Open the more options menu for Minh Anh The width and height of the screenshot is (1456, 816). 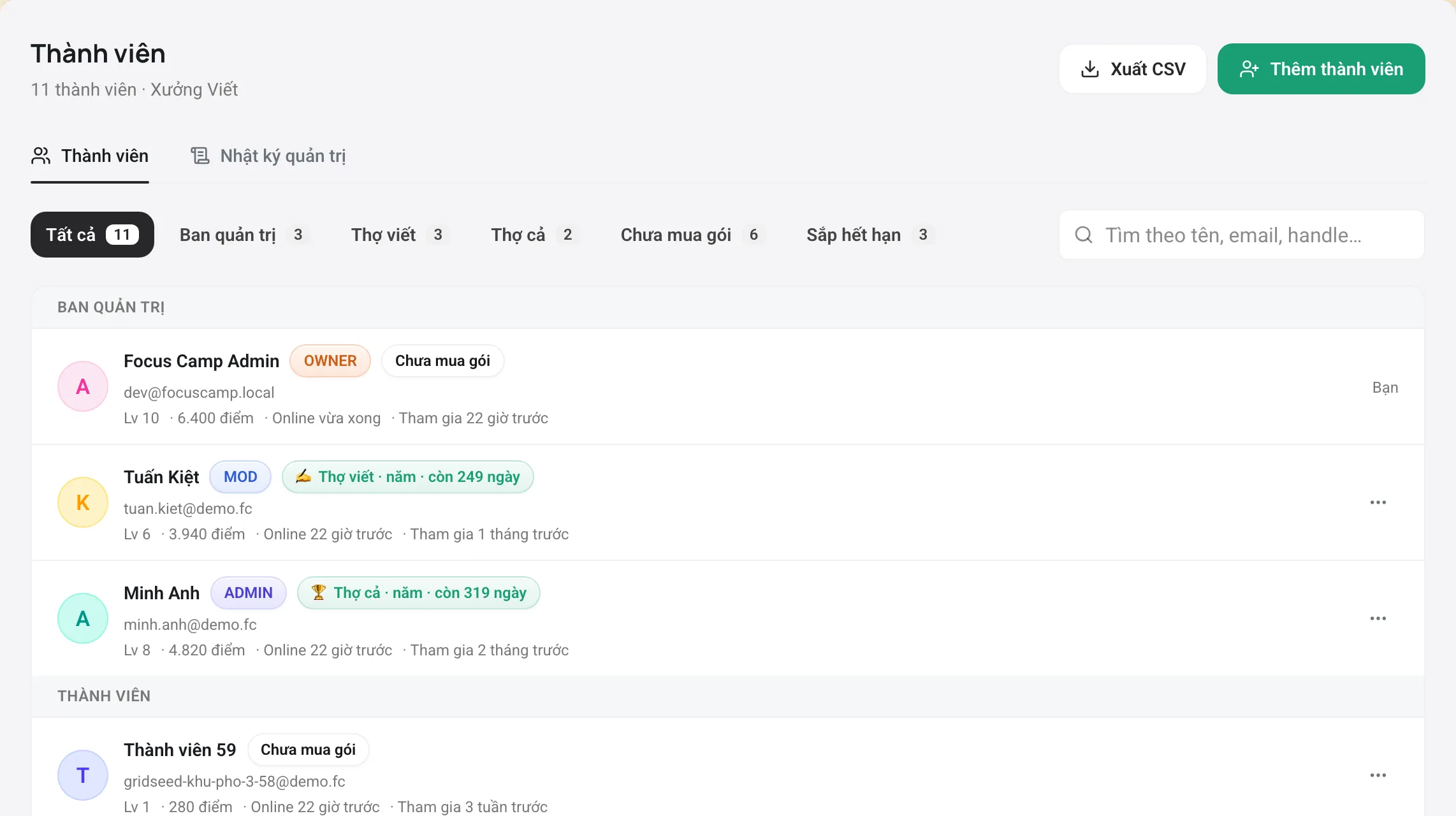[x=1378, y=618]
